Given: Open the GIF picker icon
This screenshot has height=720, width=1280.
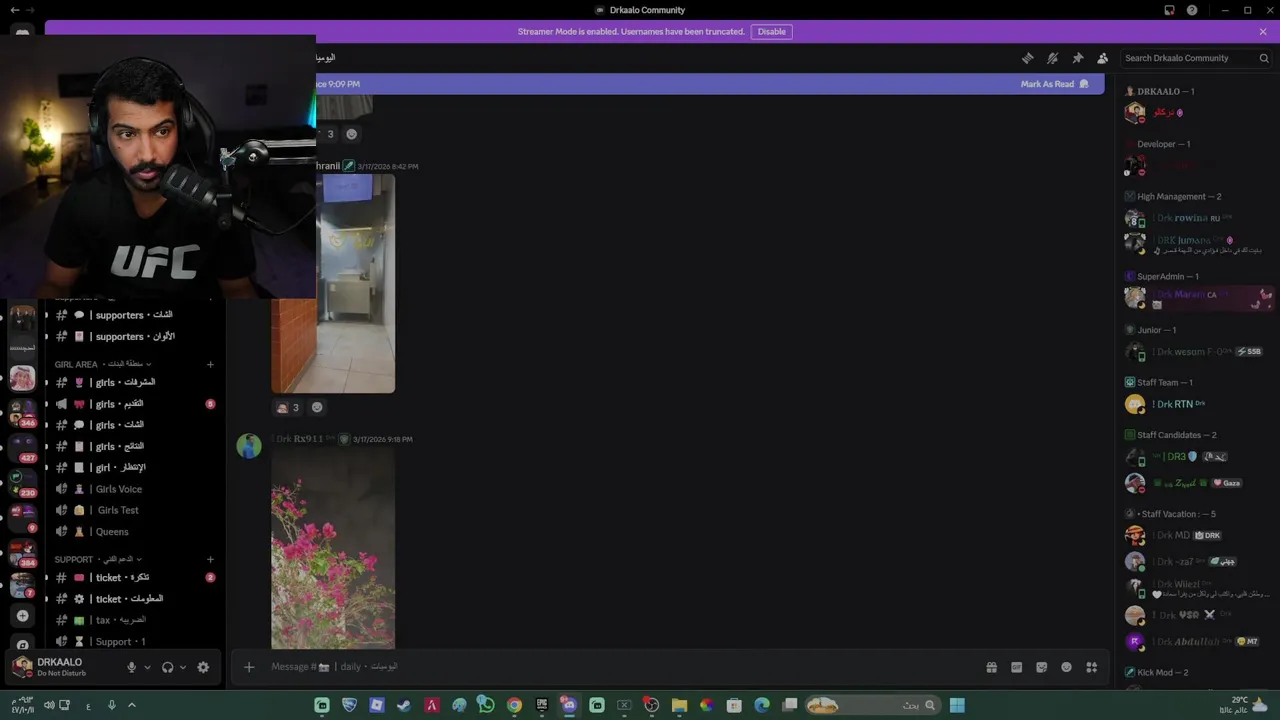Looking at the screenshot, I should click(x=1016, y=667).
